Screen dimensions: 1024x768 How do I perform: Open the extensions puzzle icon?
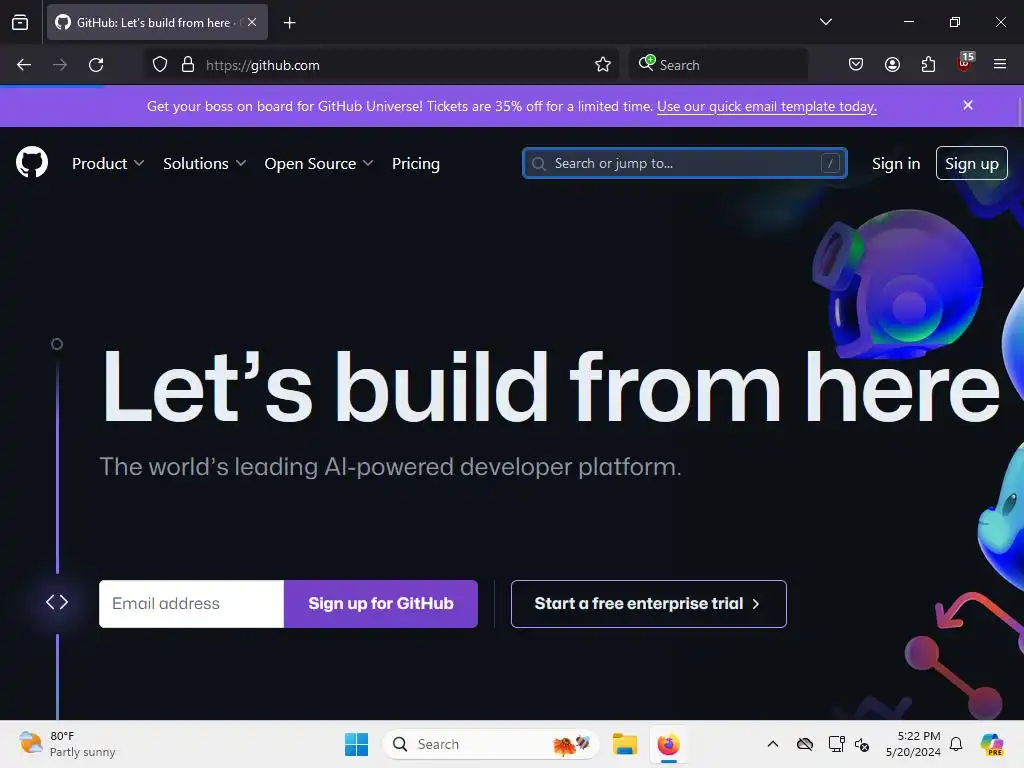[928, 65]
